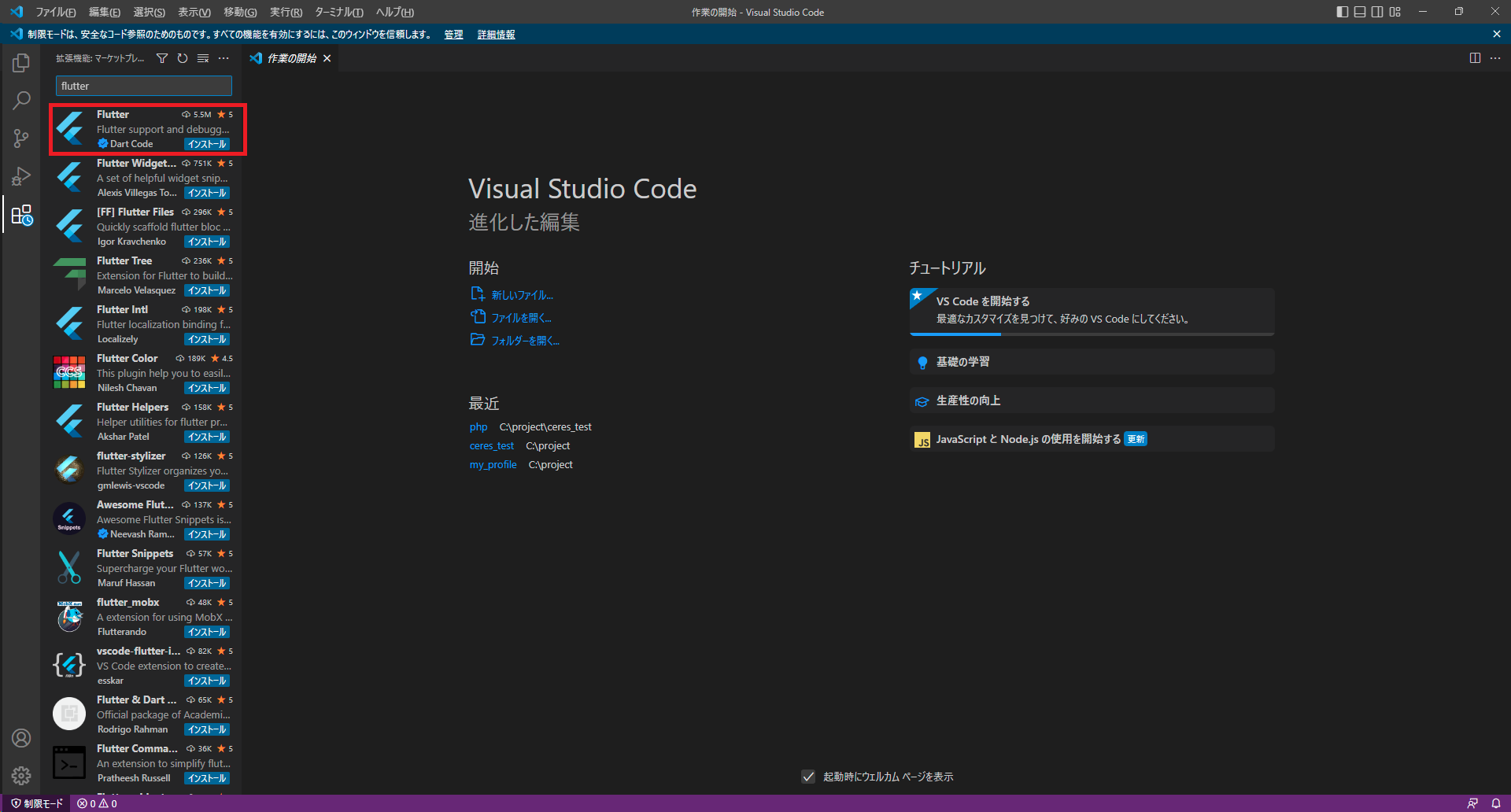Open the Flutter Tree extension icon
The width and height of the screenshot is (1511, 812).
69,275
